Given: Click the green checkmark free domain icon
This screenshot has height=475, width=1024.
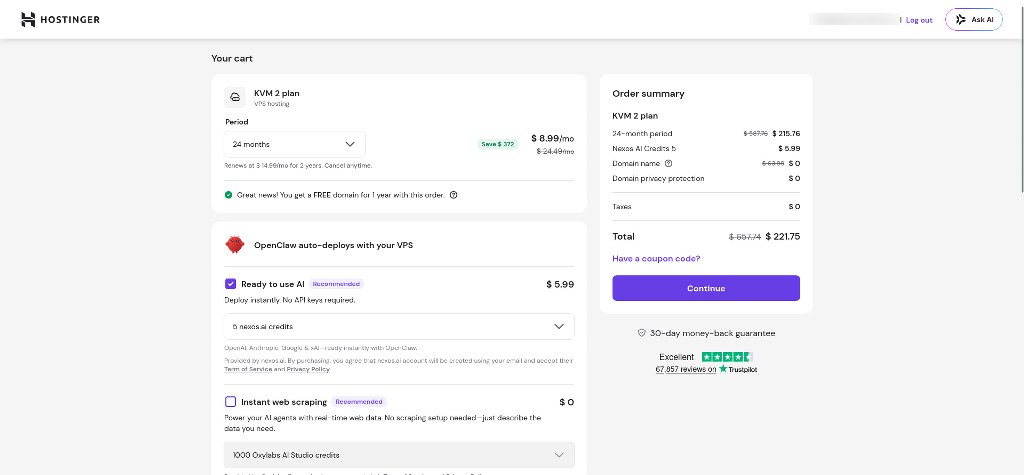Looking at the screenshot, I should [229, 195].
